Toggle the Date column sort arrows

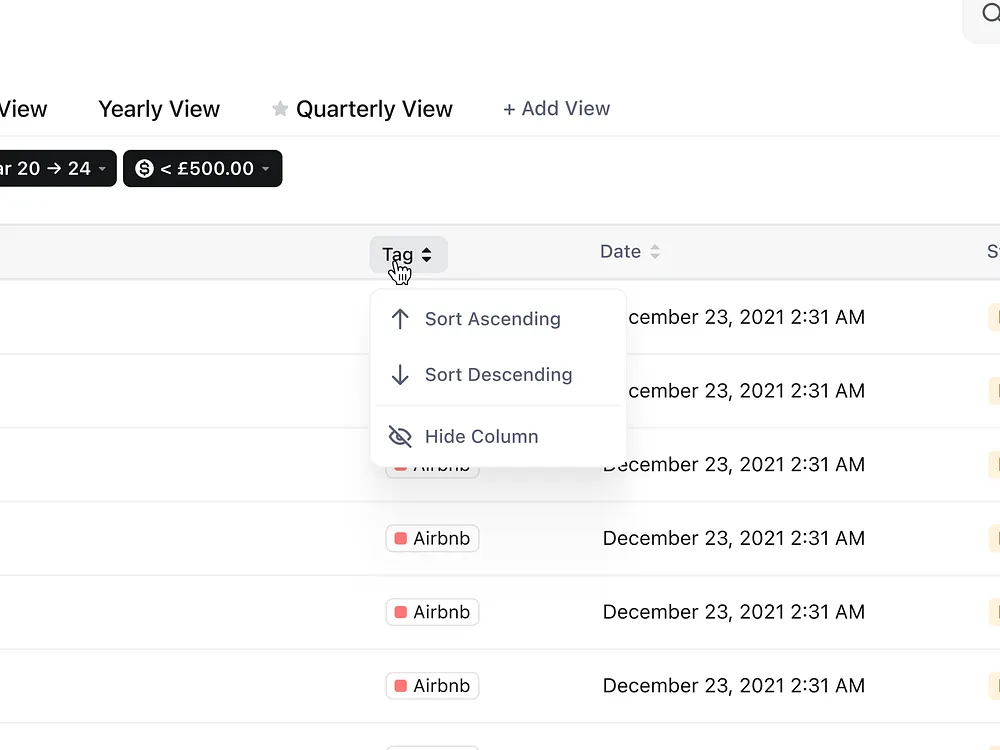[655, 252]
